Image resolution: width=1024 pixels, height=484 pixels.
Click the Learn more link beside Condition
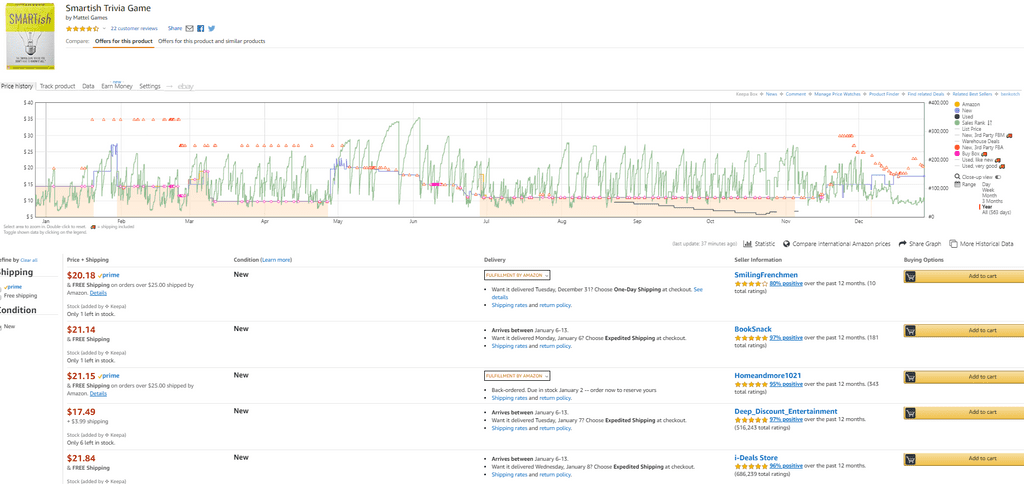tap(276, 260)
